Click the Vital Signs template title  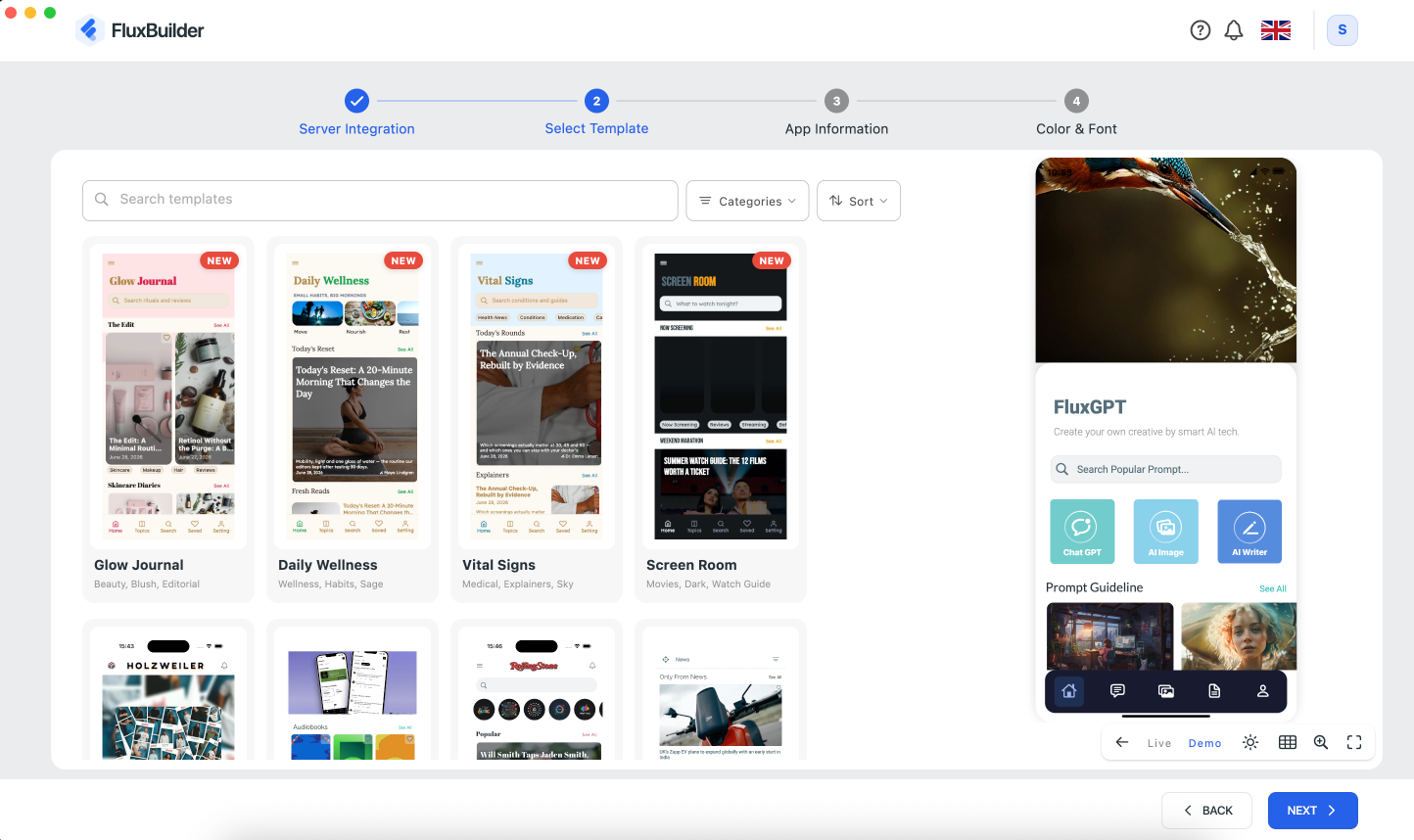tap(498, 565)
